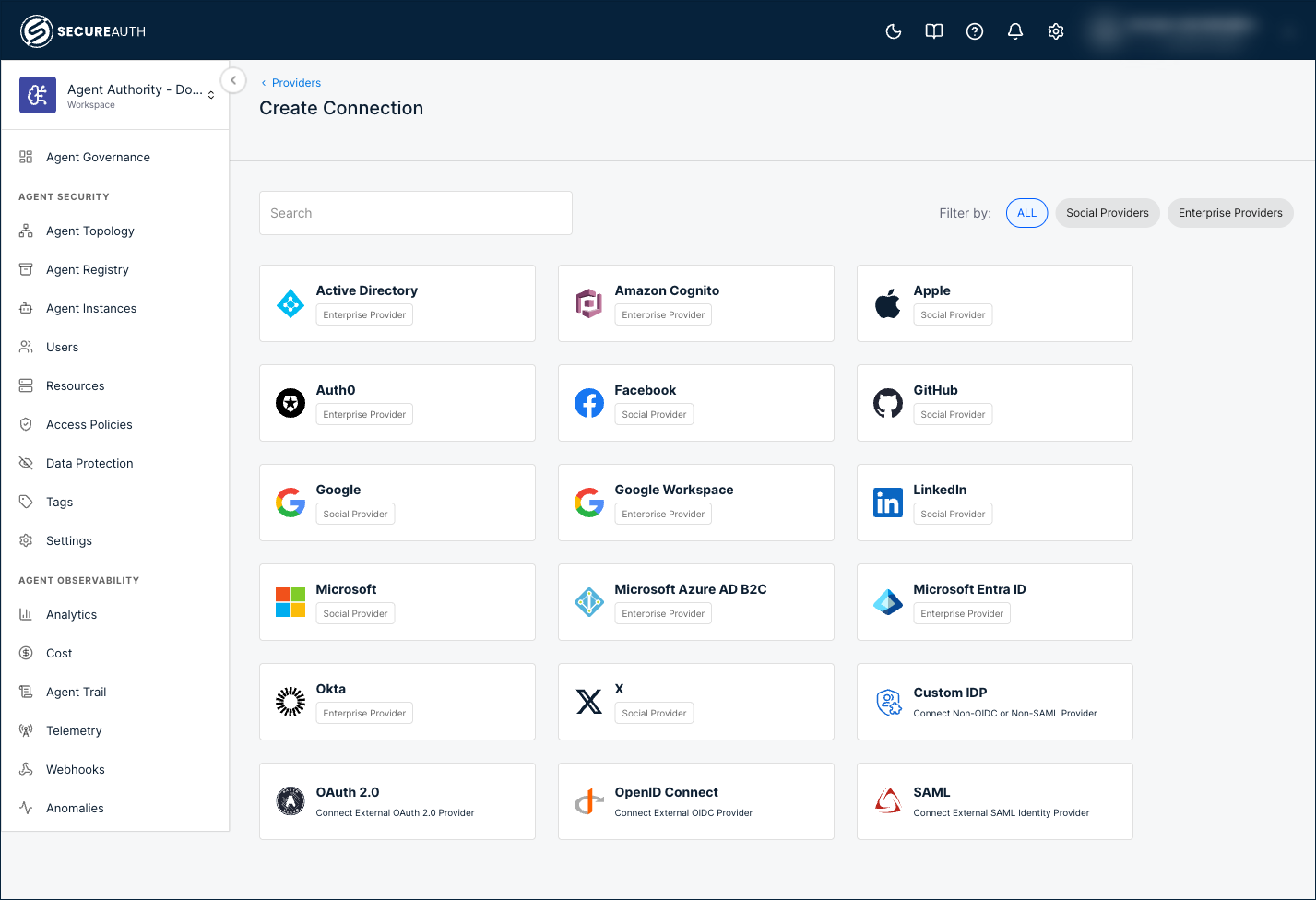Click the Social Provider tag under Apple
The height and width of the screenshot is (900, 1316).
[x=953, y=314]
